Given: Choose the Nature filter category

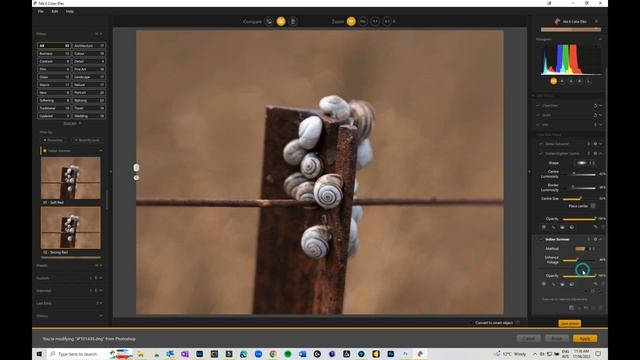Looking at the screenshot, I should 89,85.
